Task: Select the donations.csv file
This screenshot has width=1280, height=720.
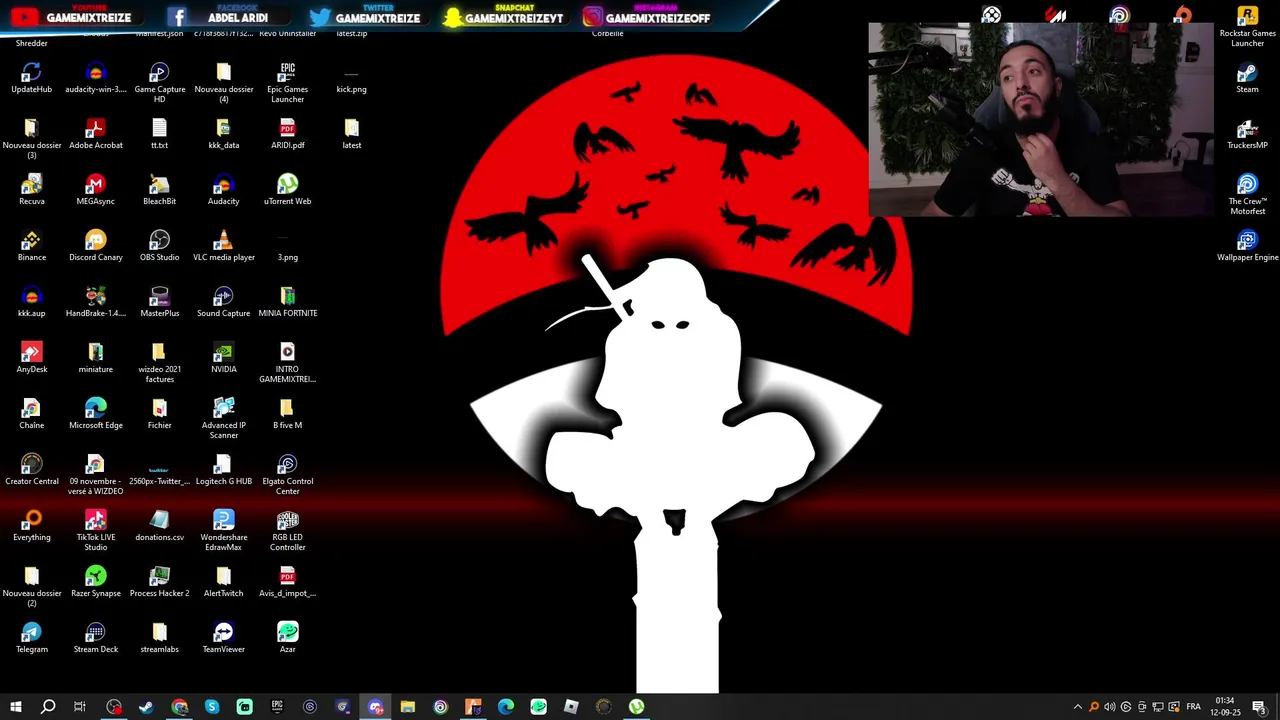Action: tap(159, 526)
